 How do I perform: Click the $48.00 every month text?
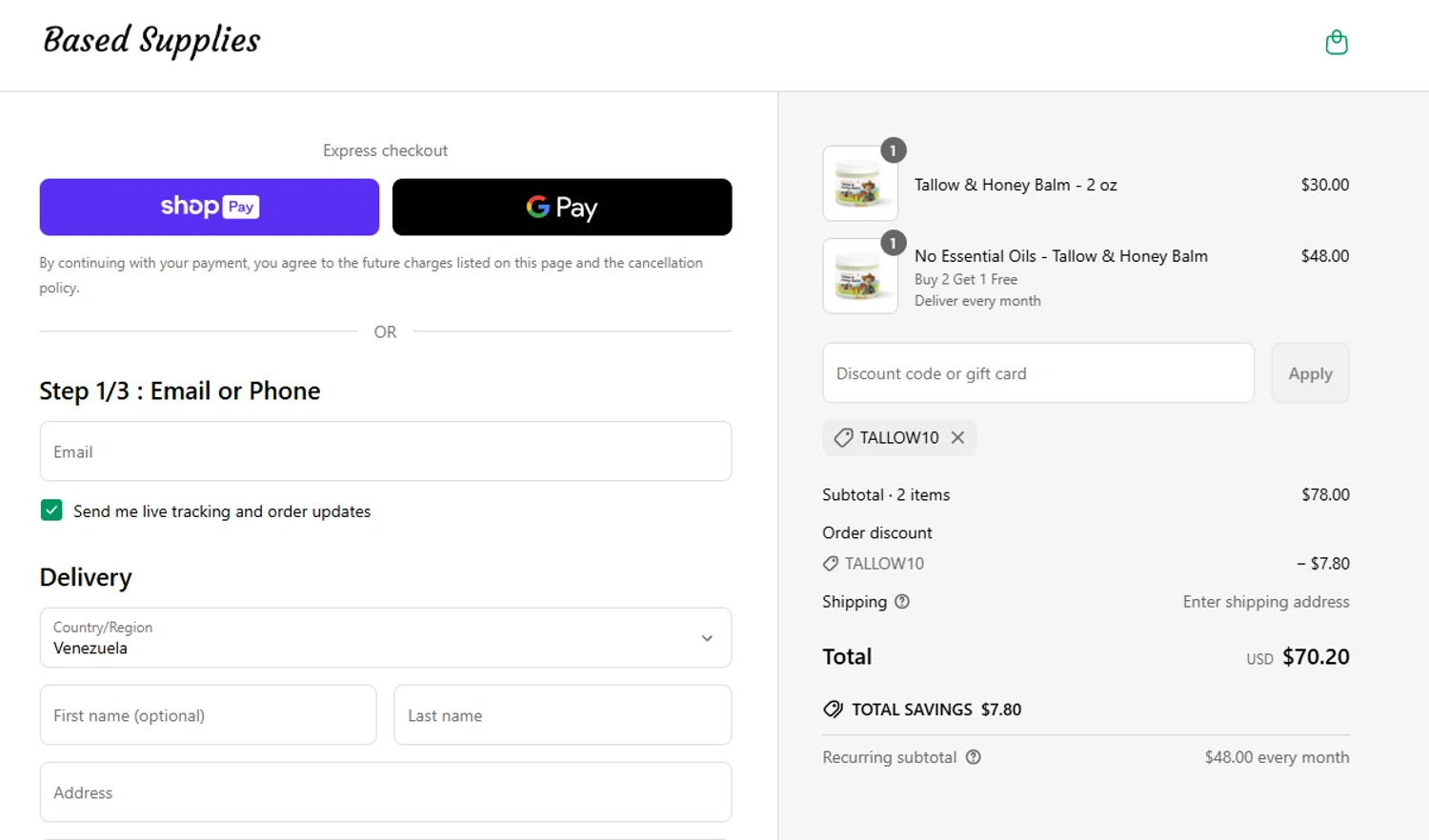pyautogui.click(x=1277, y=757)
